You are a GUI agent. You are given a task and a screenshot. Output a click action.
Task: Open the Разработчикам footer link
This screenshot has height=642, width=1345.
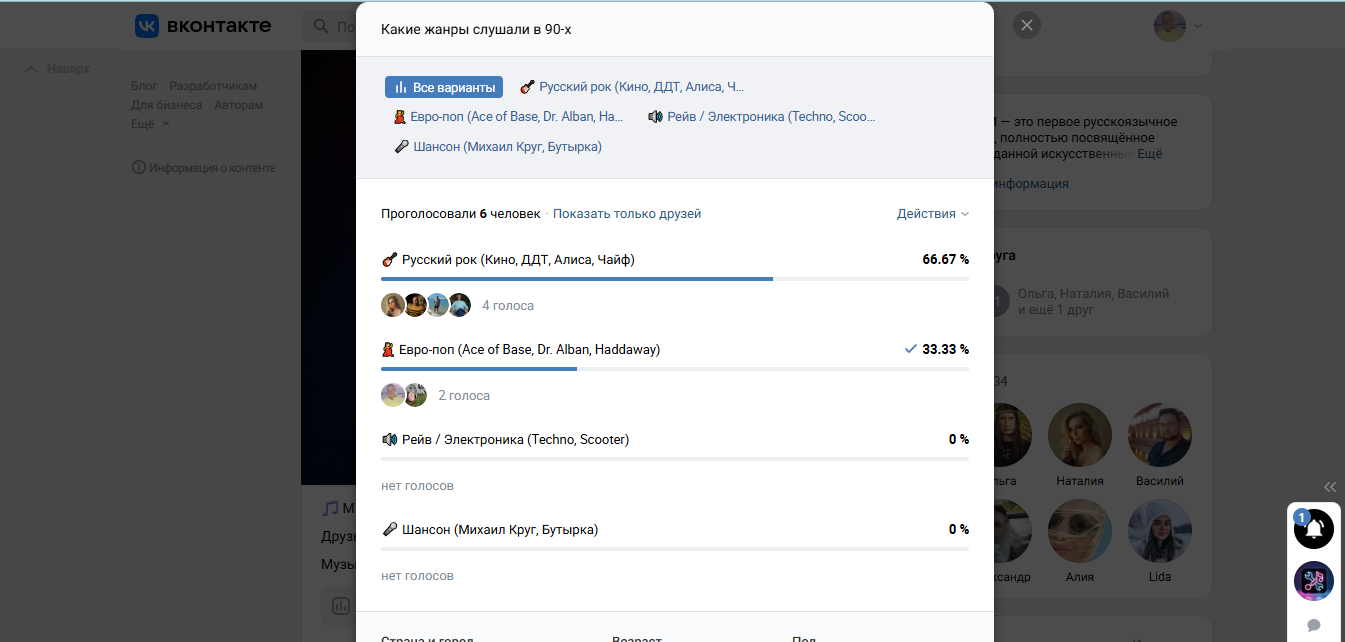tap(213, 86)
